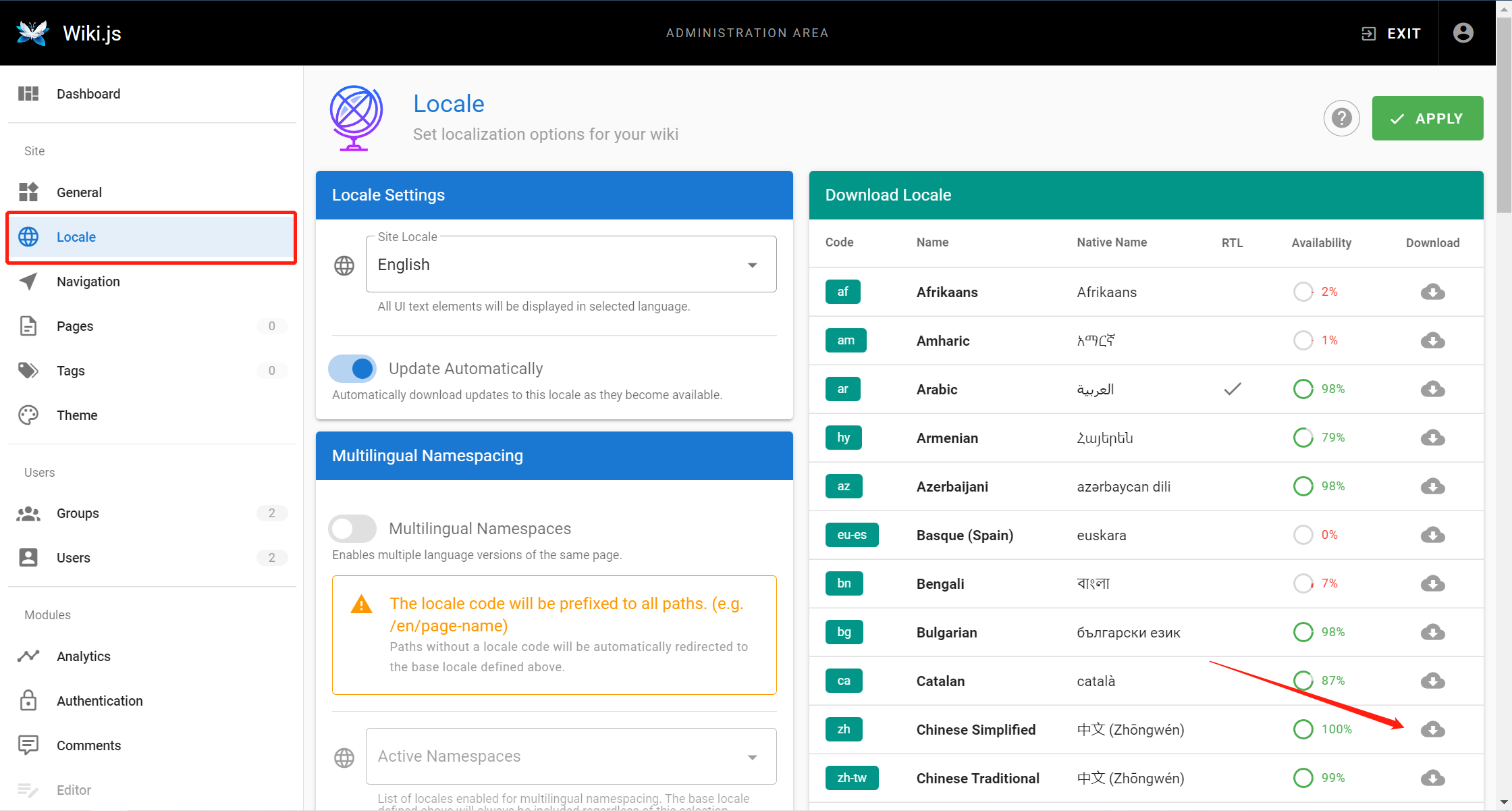Open the English language selector
The image size is (1512, 811).
(570, 264)
